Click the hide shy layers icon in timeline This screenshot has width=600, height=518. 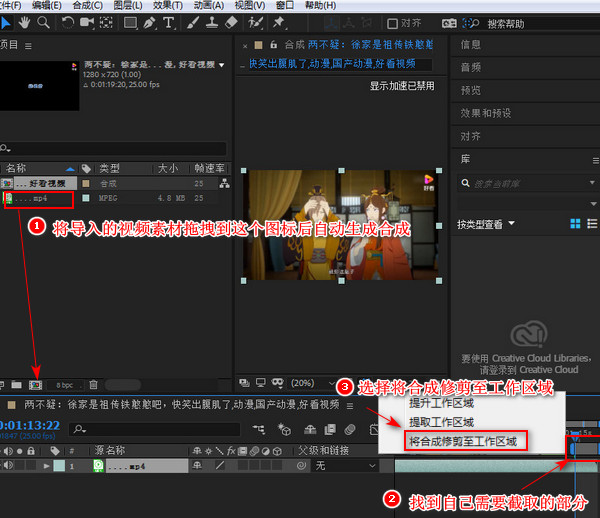[x=310, y=430]
